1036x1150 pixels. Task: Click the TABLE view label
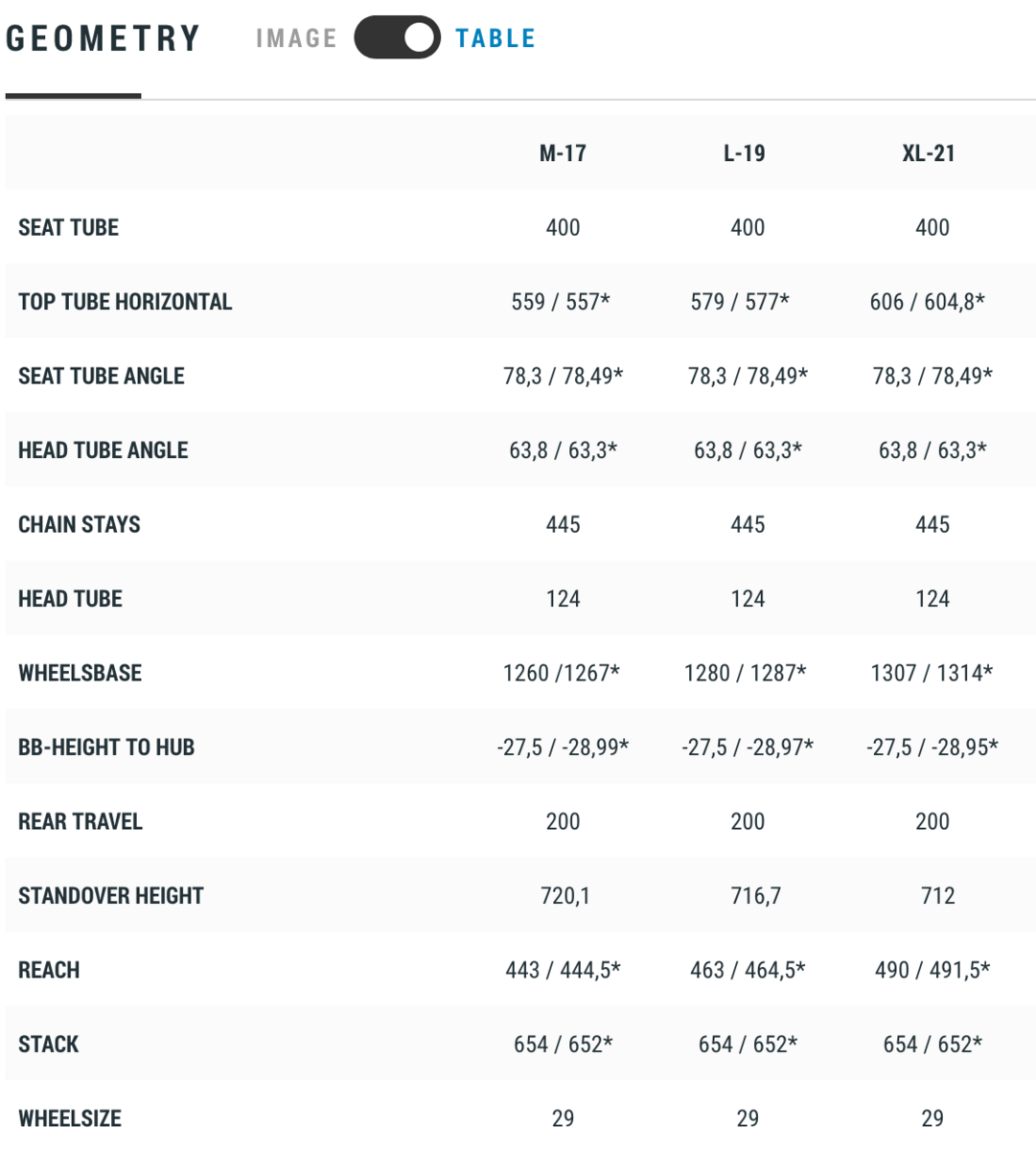(x=495, y=38)
